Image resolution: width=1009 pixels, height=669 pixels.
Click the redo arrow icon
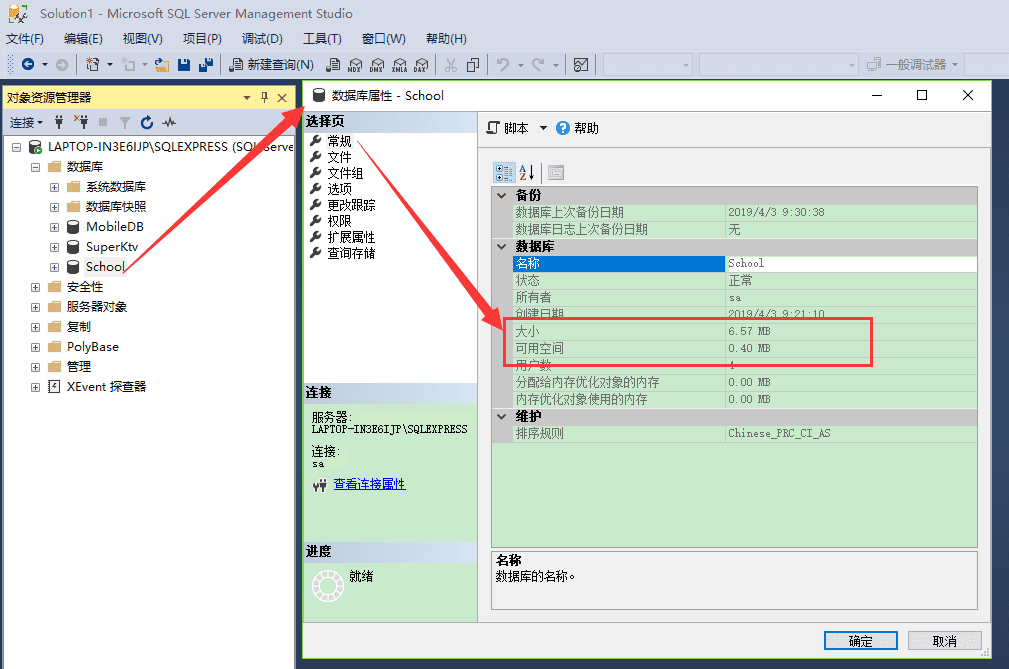pyautogui.click(x=538, y=64)
